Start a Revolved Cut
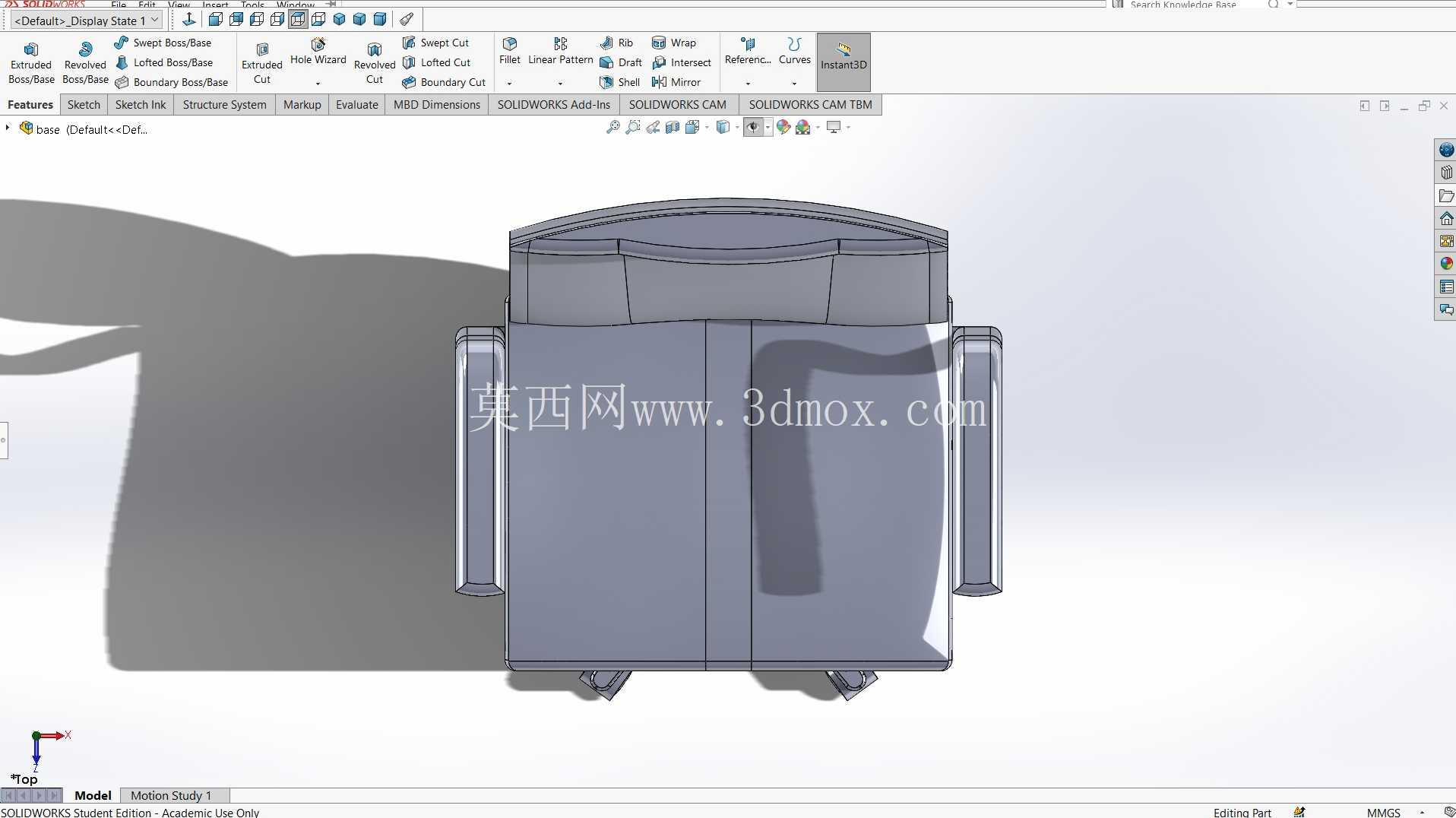This screenshot has width=1456, height=818. pyautogui.click(x=375, y=63)
